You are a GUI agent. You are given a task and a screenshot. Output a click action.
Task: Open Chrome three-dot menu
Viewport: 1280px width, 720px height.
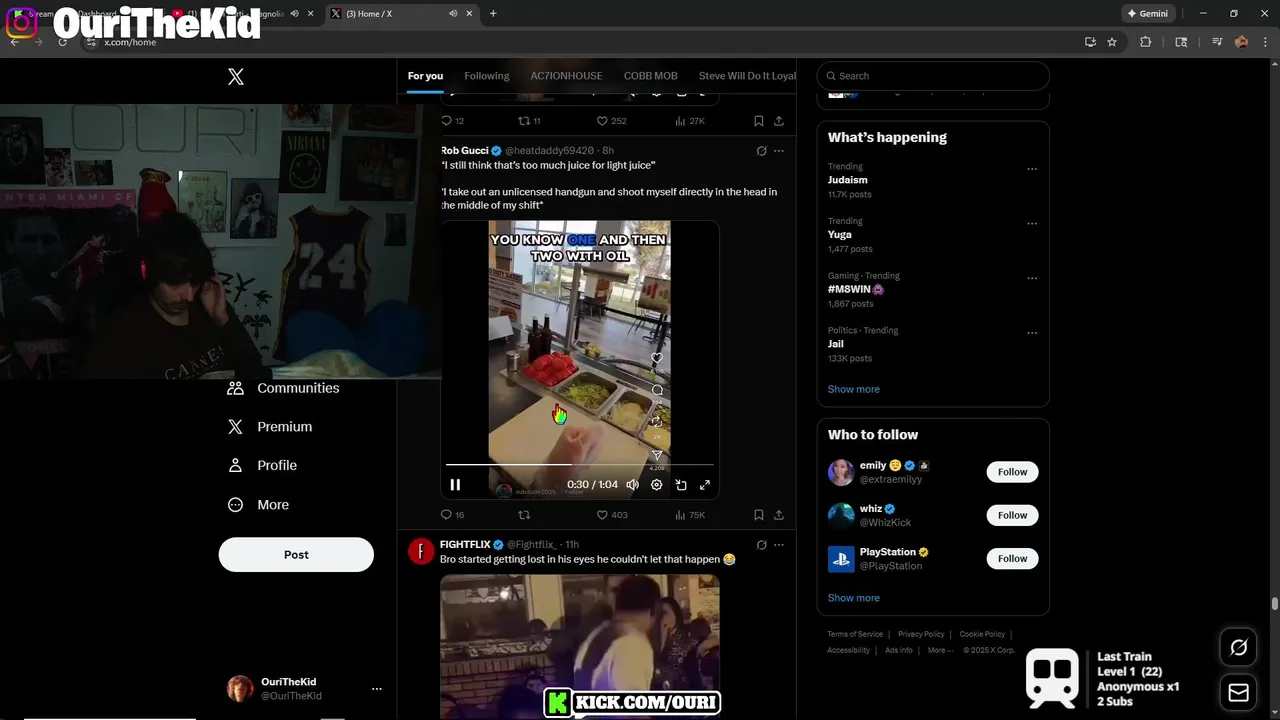click(1265, 42)
